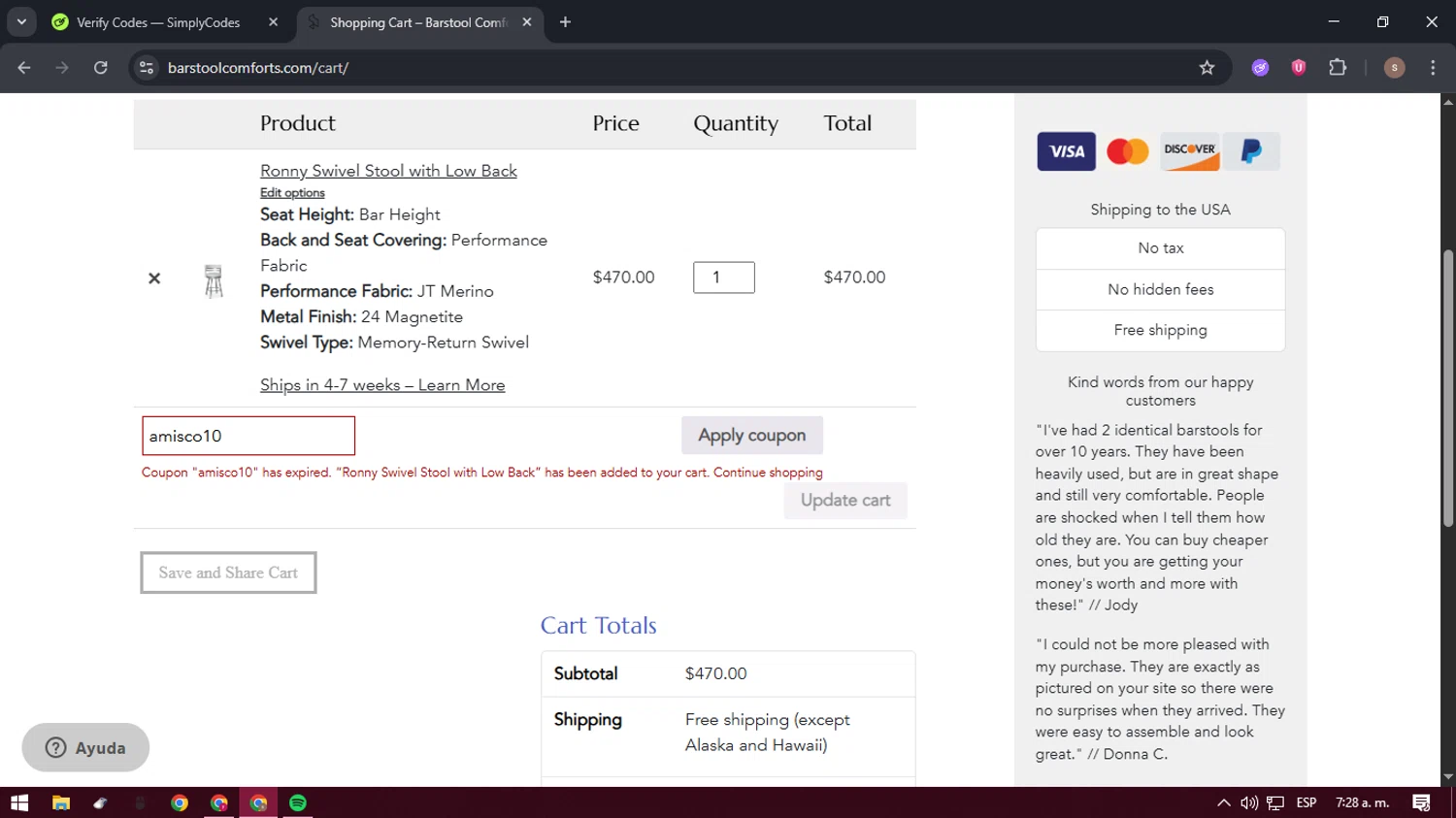Open File Explorer from the taskbar
The height and width of the screenshot is (818, 1456).
pyautogui.click(x=60, y=802)
